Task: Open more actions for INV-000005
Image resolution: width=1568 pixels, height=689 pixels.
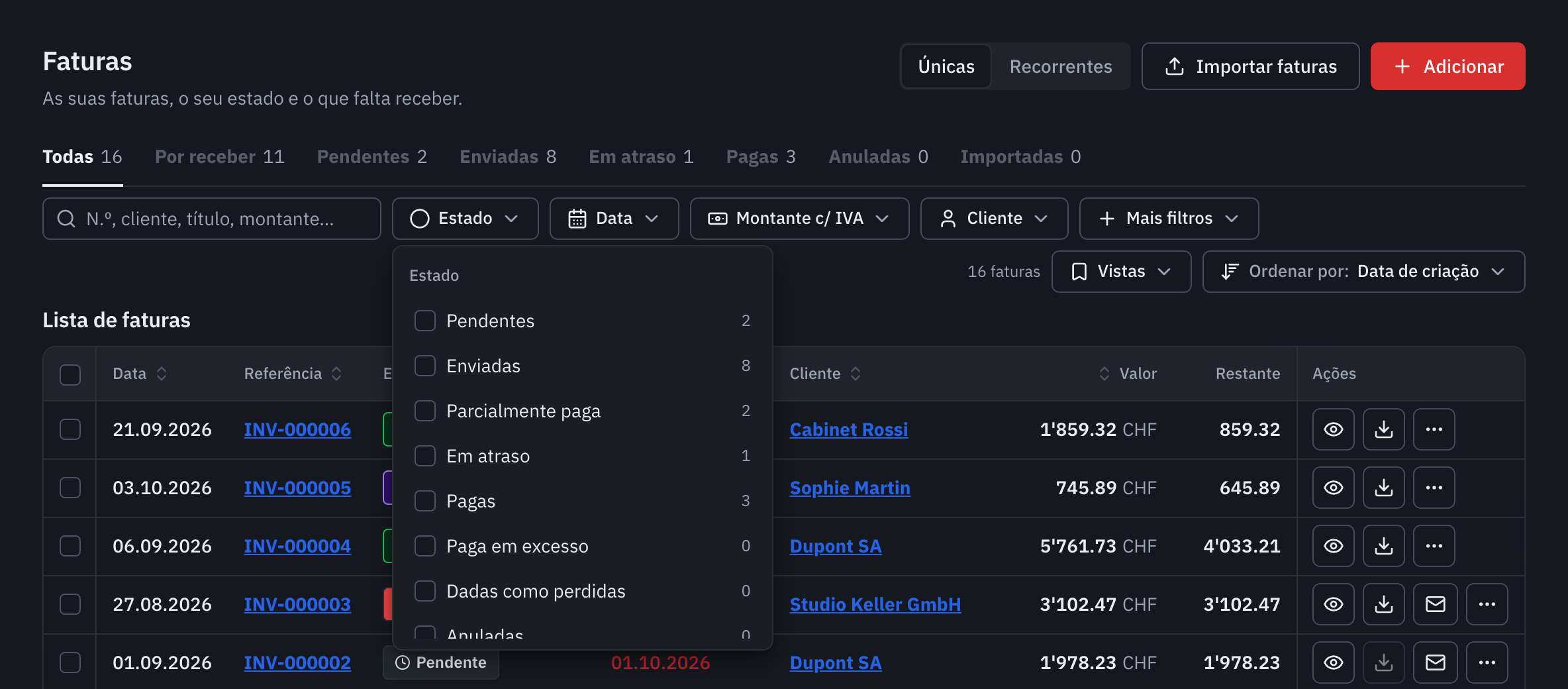Action: coord(1434,488)
